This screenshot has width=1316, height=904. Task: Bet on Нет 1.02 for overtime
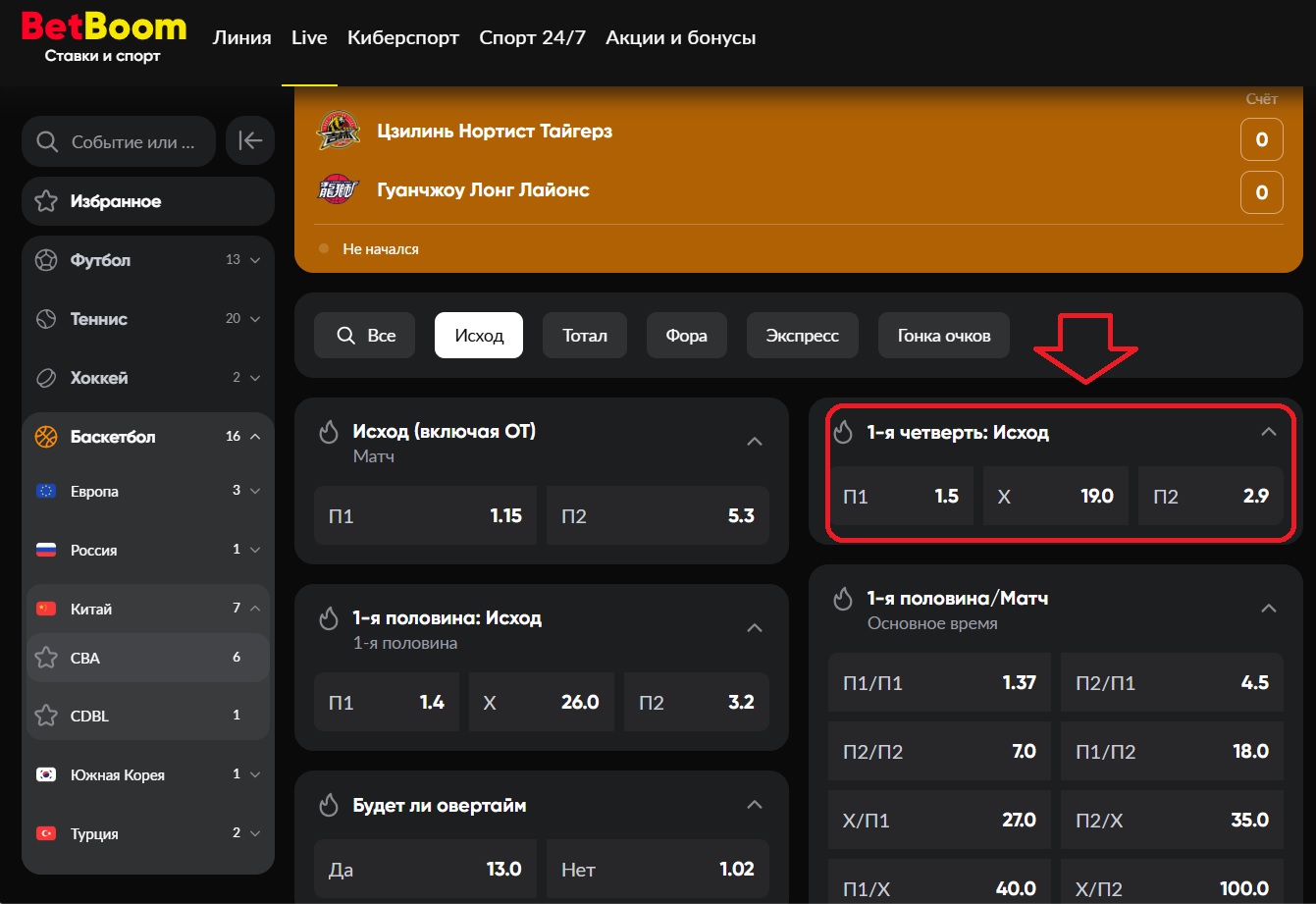(658, 869)
